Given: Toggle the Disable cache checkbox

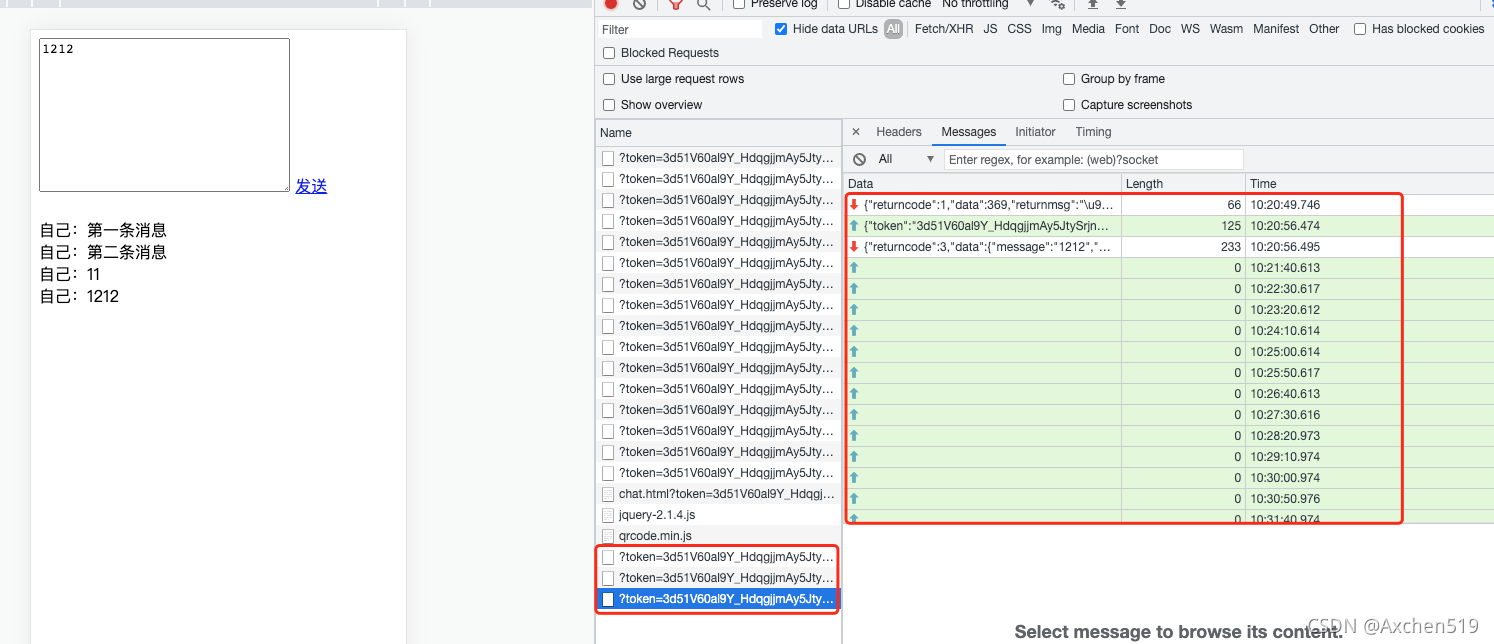Looking at the screenshot, I should 844,4.
